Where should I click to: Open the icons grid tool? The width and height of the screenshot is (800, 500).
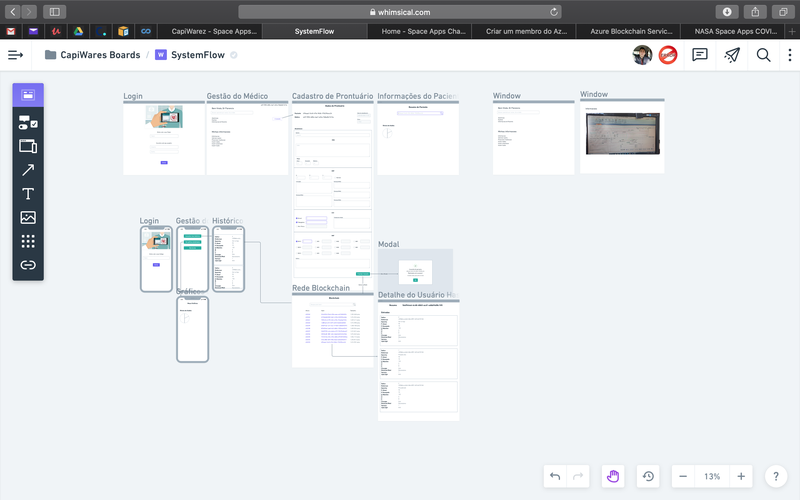pyautogui.click(x=28, y=241)
